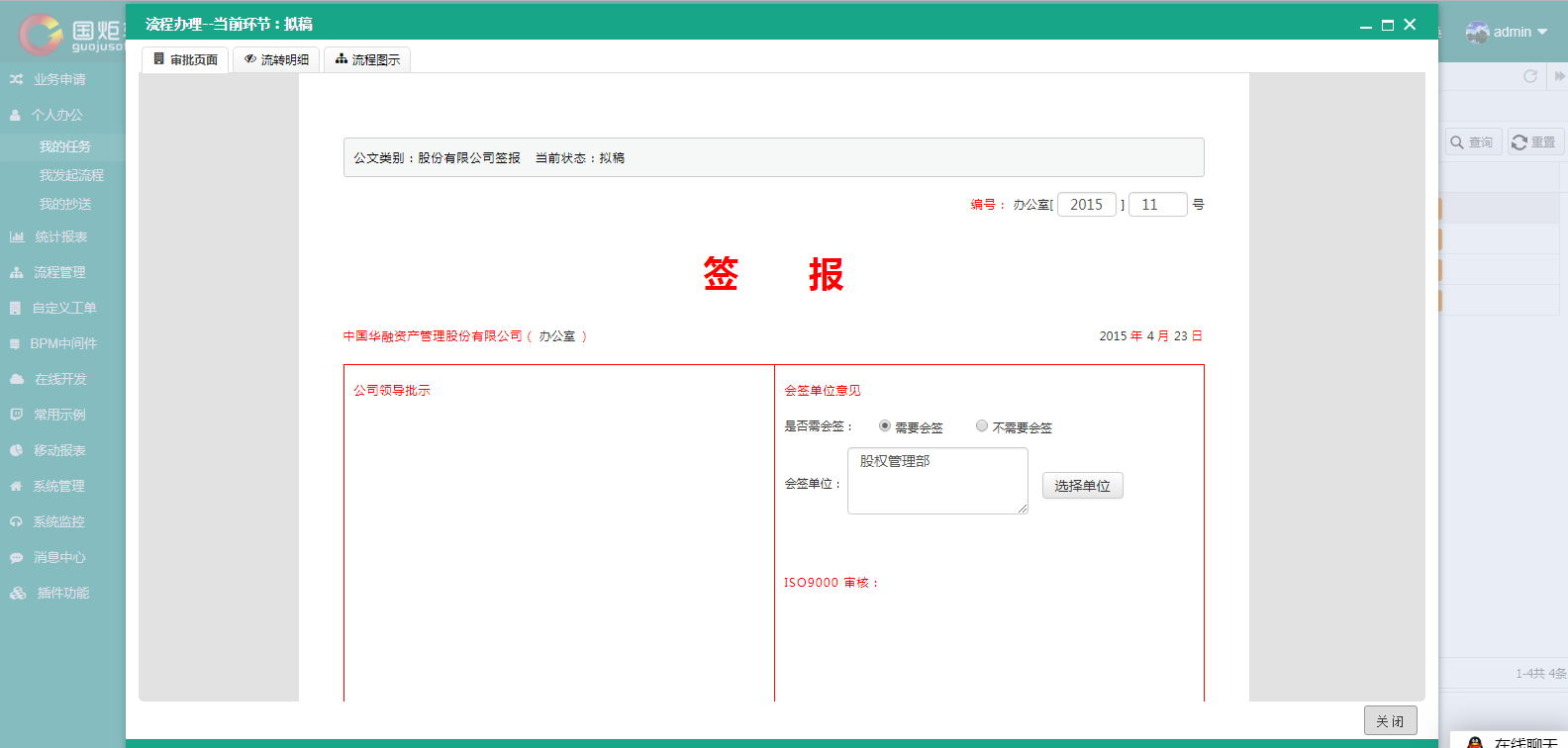This screenshot has height=748, width=1568.
Task: Click the 重置 reset button
Action: [1535, 142]
